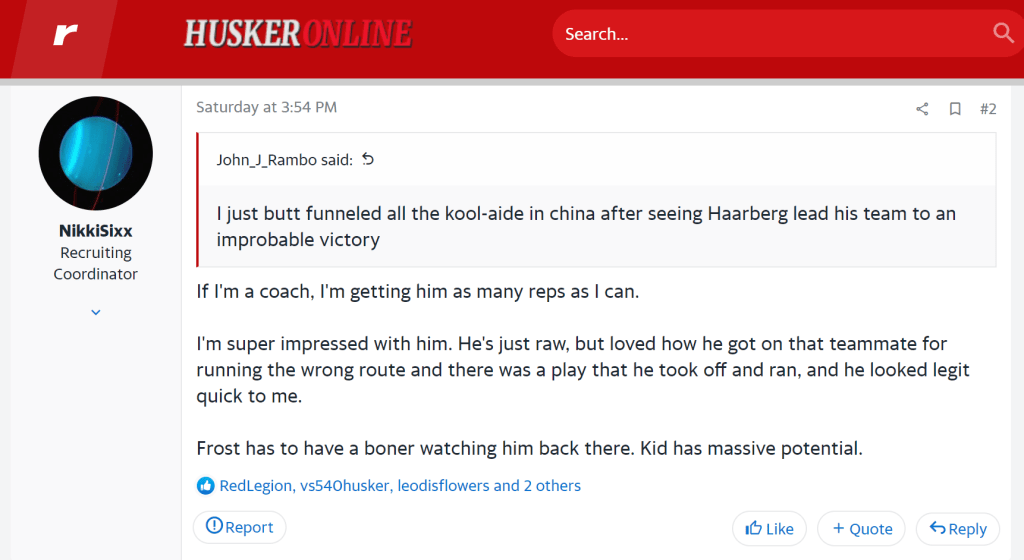Screen dimensions: 1024x560
Task: Click the HuskerOnline site logo
Action: click(297, 34)
